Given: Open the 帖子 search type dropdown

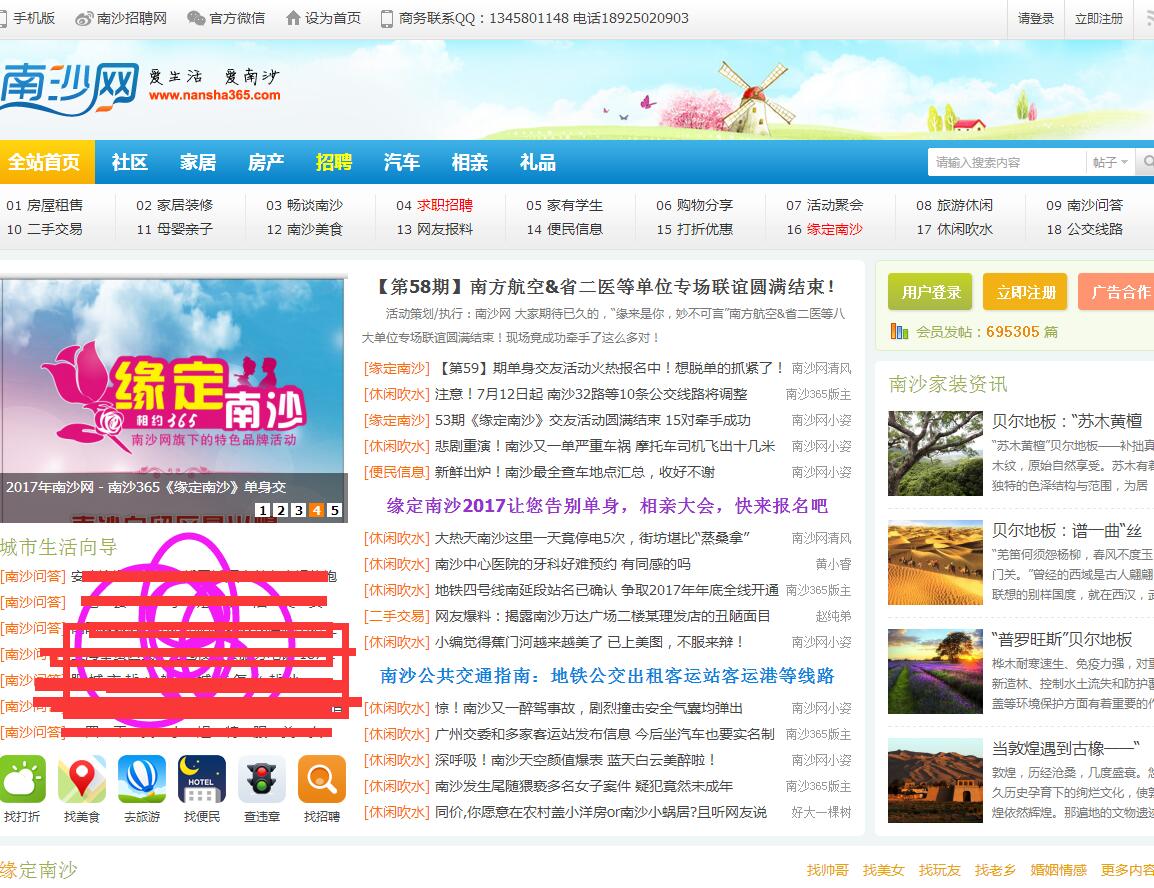Looking at the screenshot, I should pos(1111,162).
